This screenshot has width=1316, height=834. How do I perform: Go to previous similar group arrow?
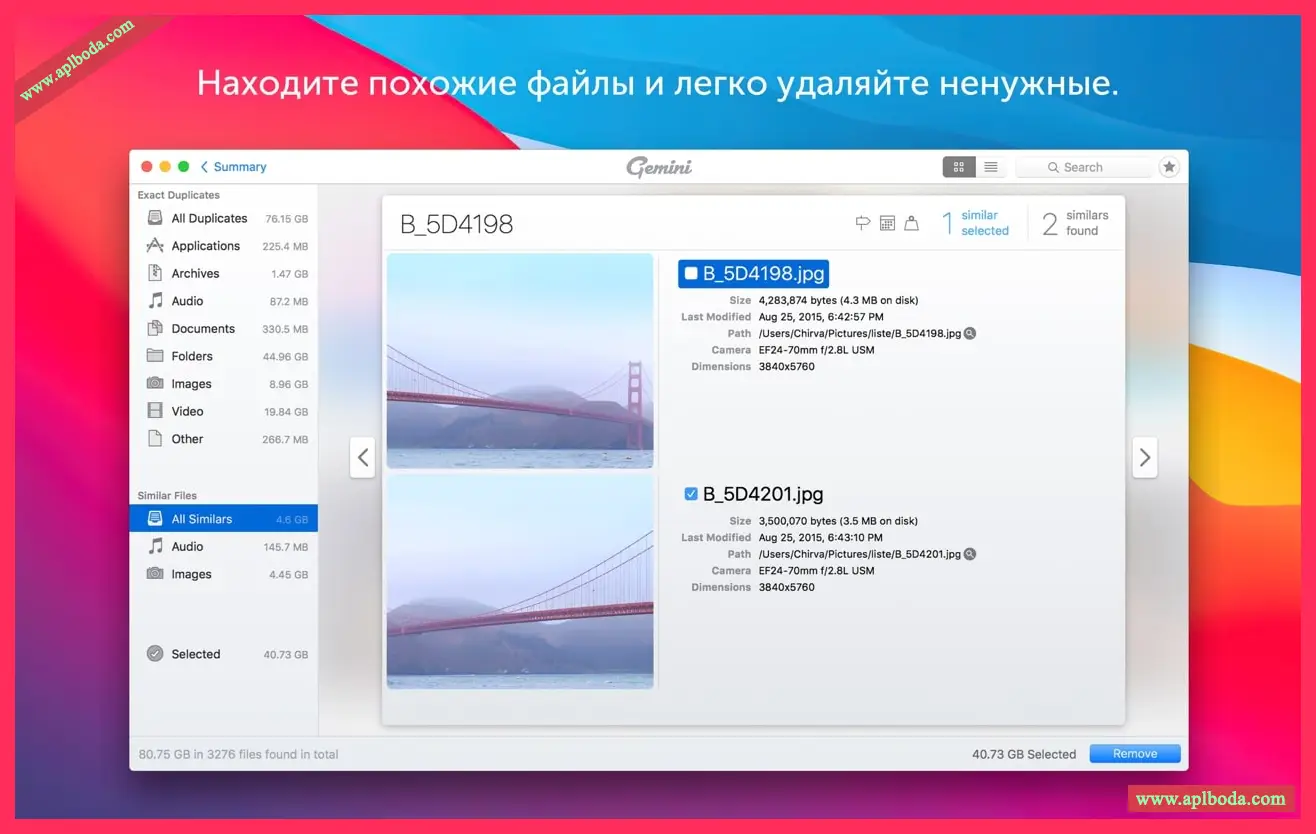[363, 457]
